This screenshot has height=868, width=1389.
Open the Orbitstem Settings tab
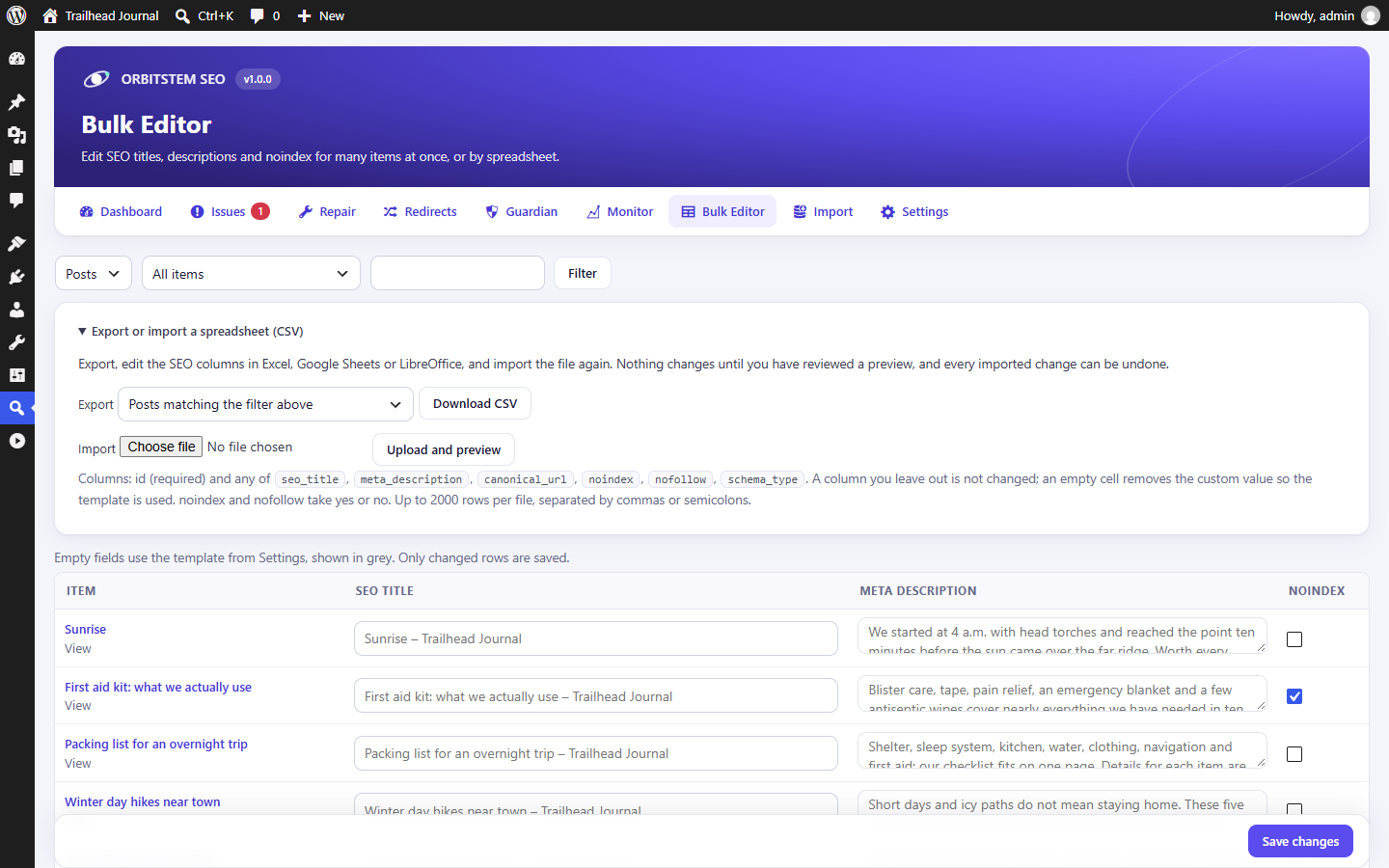click(x=914, y=211)
